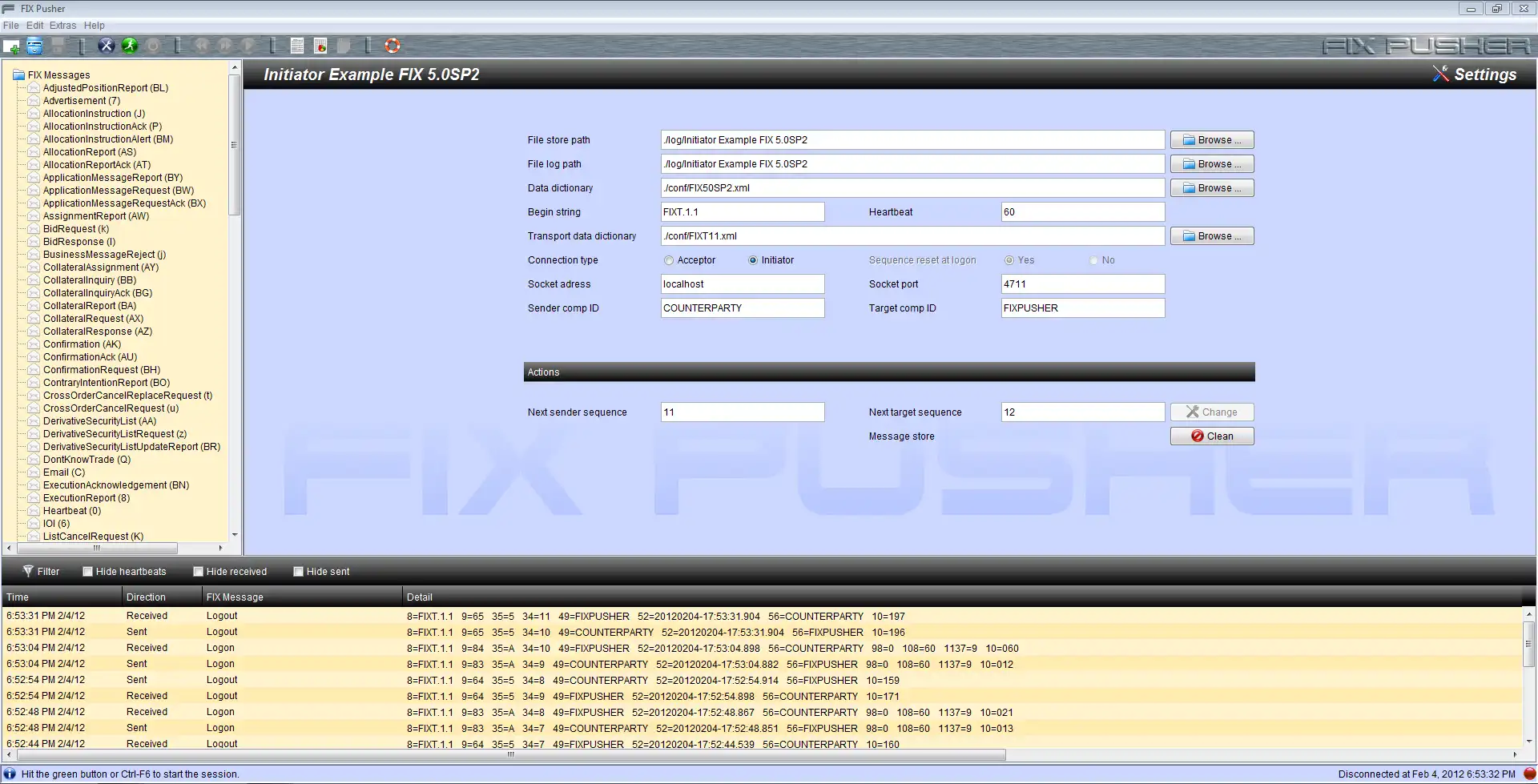
Task: Click the log table scroll-up arrow
Action: tap(1529, 614)
